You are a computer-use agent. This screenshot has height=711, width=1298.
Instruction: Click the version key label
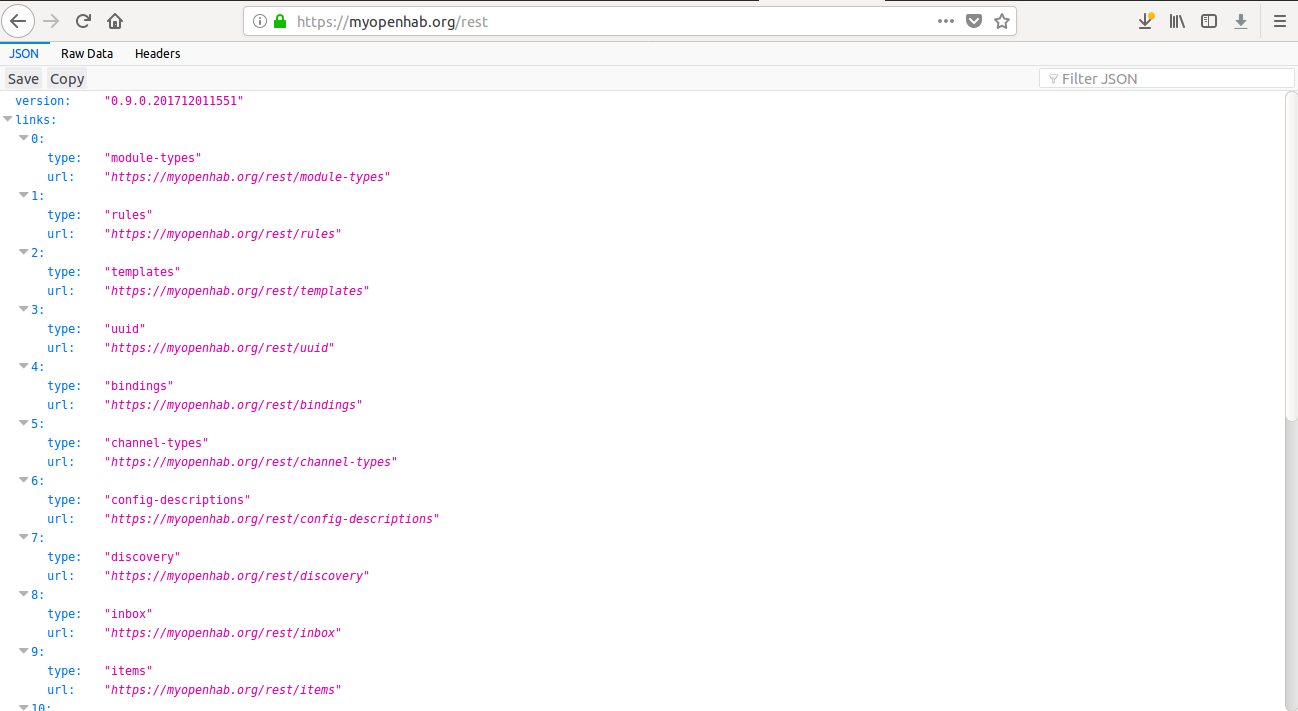[43, 101]
